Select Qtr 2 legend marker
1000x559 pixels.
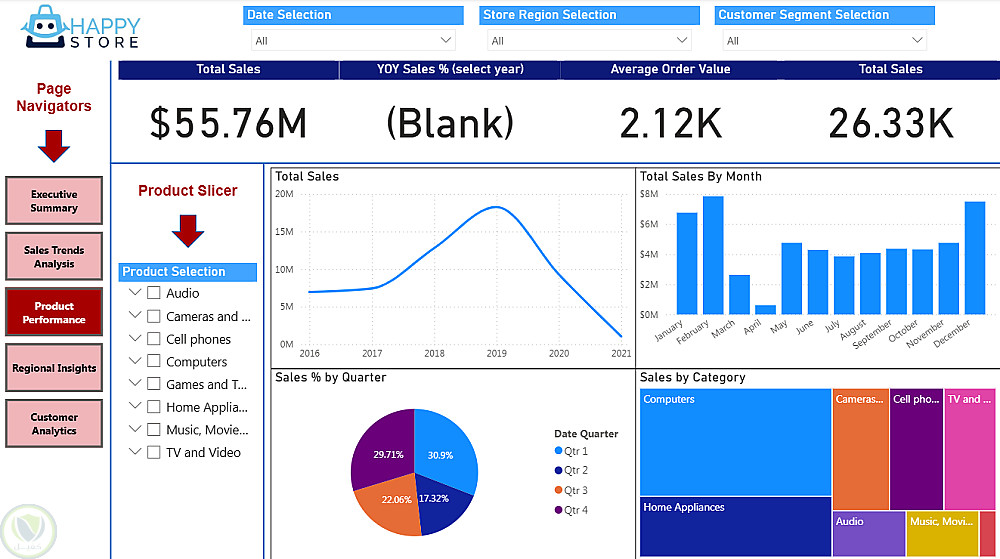(x=559, y=470)
